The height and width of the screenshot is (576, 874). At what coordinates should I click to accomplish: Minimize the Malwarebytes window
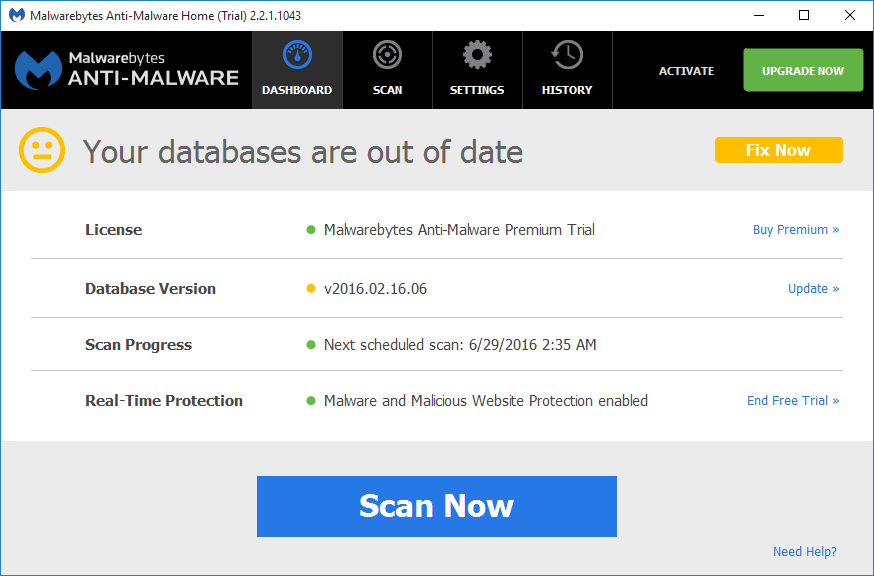[759, 15]
